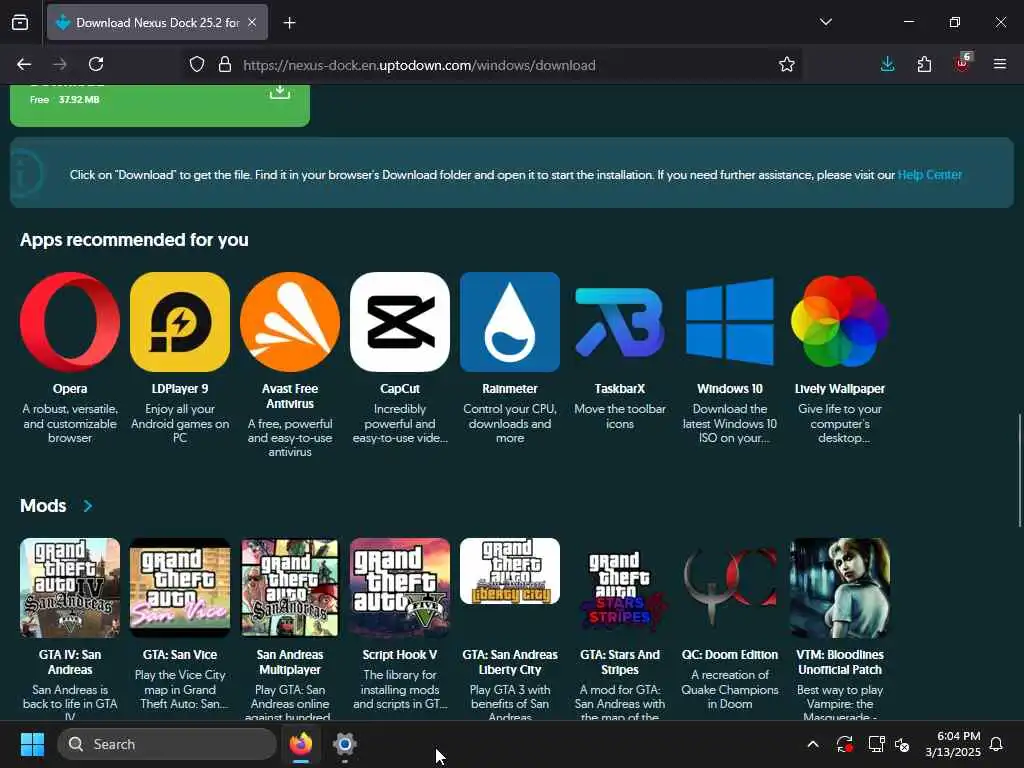Click the Firefox icon in the taskbar

click(x=301, y=744)
